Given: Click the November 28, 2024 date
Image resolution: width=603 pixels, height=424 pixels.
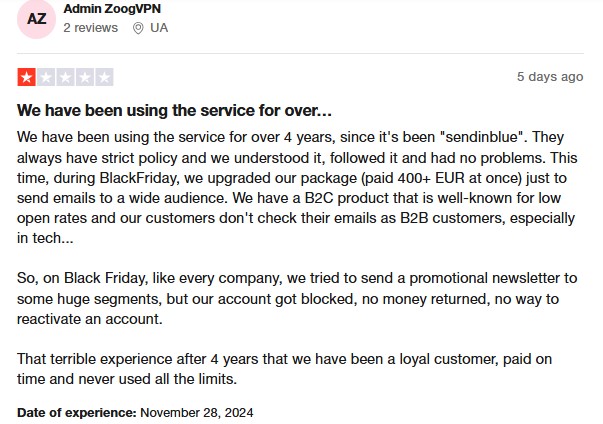Looking at the screenshot, I should click(197, 412).
